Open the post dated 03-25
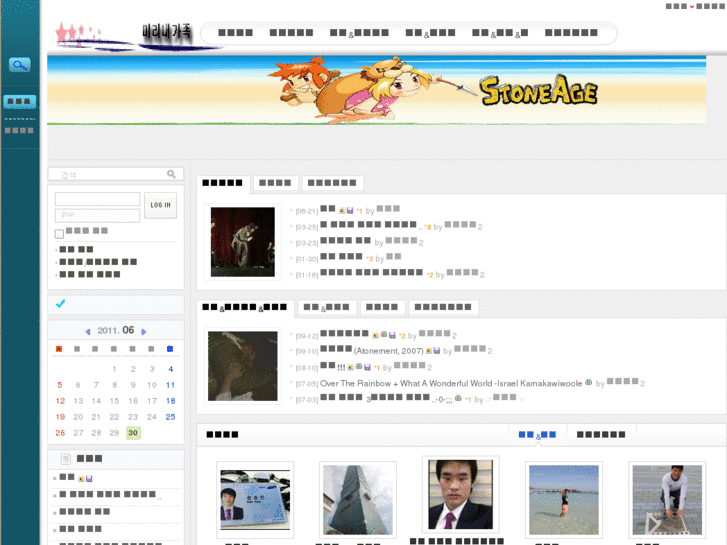The width and height of the screenshot is (727, 545). 369,225
